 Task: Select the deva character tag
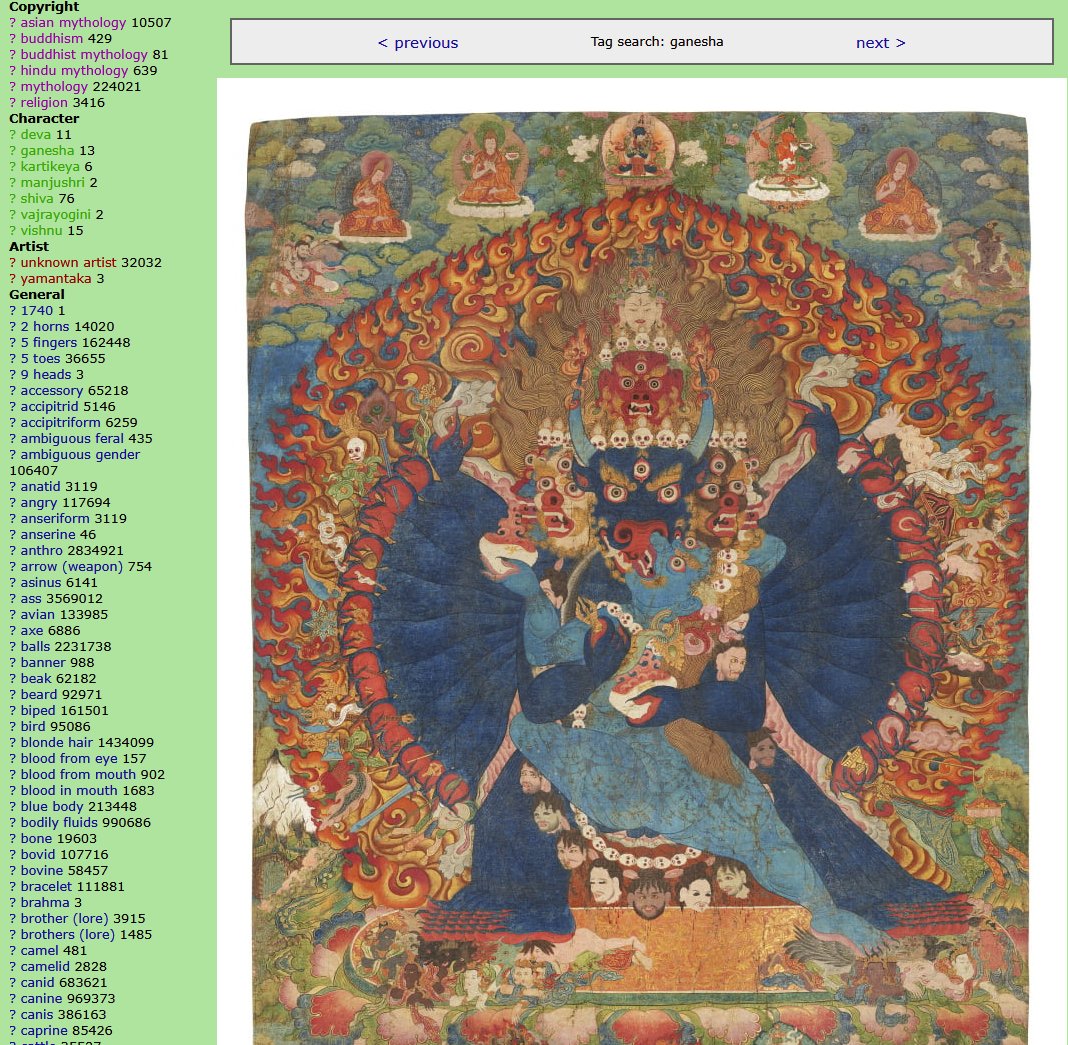click(x=35, y=135)
